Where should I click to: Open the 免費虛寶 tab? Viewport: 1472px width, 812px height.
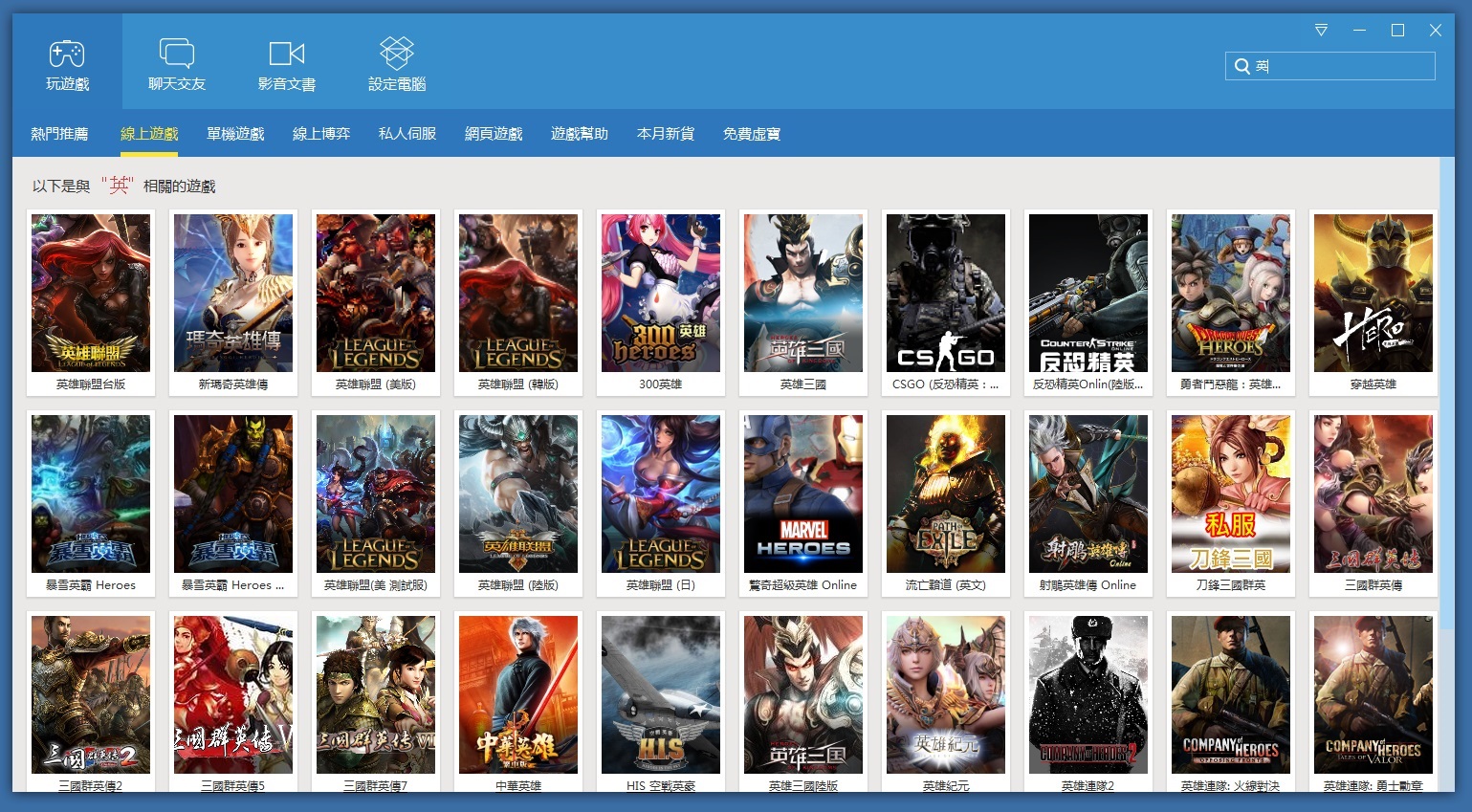(752, 134)
